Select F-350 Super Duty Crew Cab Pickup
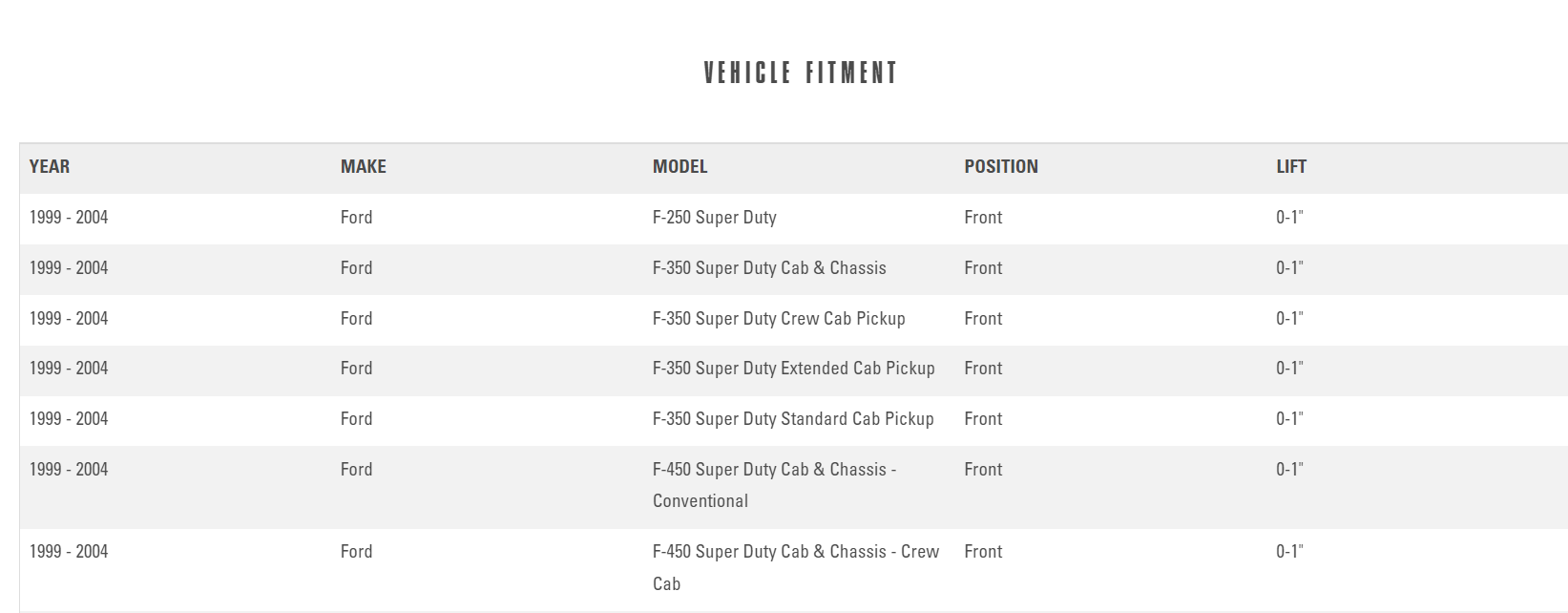 point(779,319)
